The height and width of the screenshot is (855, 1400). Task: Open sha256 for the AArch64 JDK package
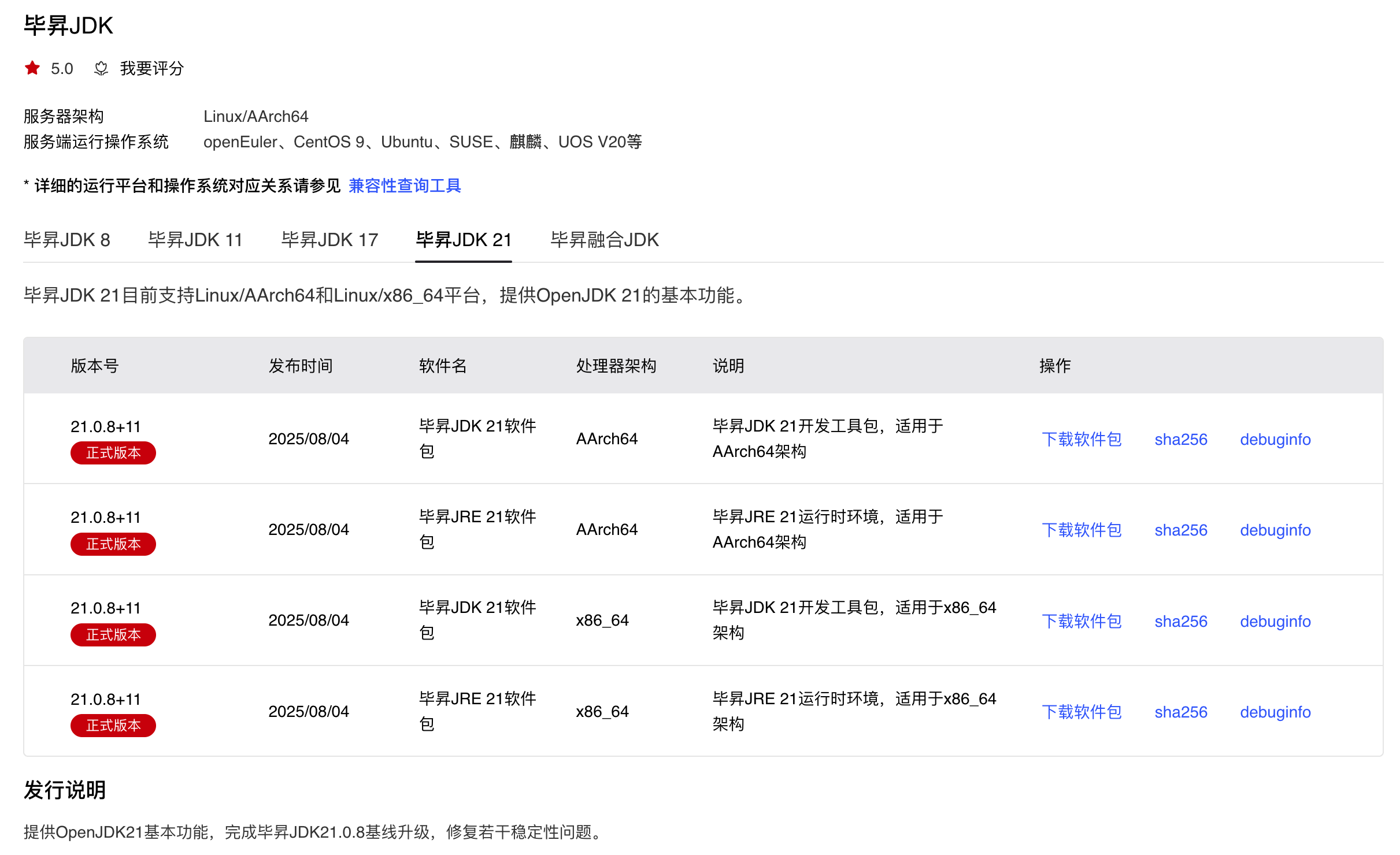click(1181, 440)
